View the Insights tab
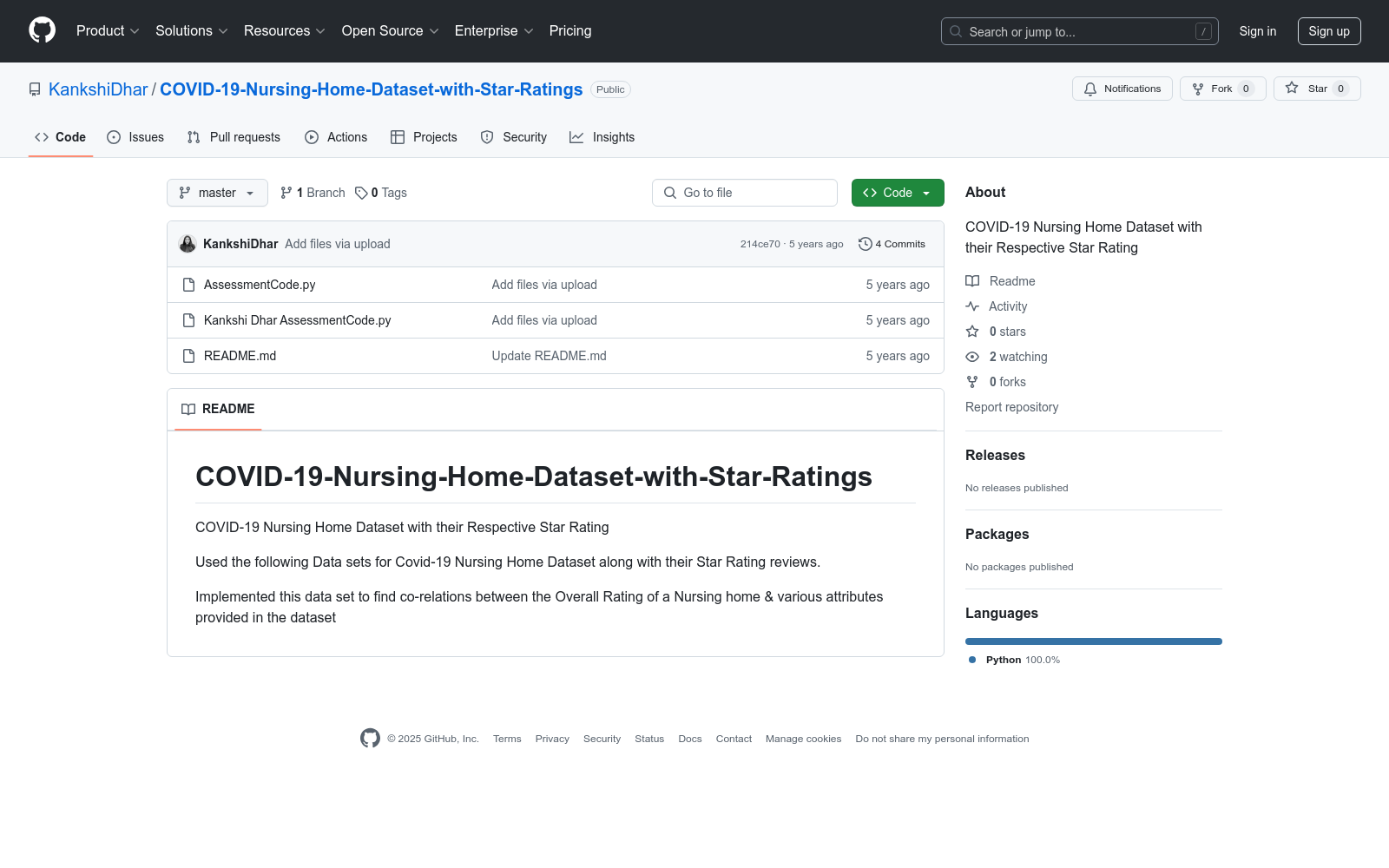This screenshot has width=1389, height=868. click(x=602, y=137)
